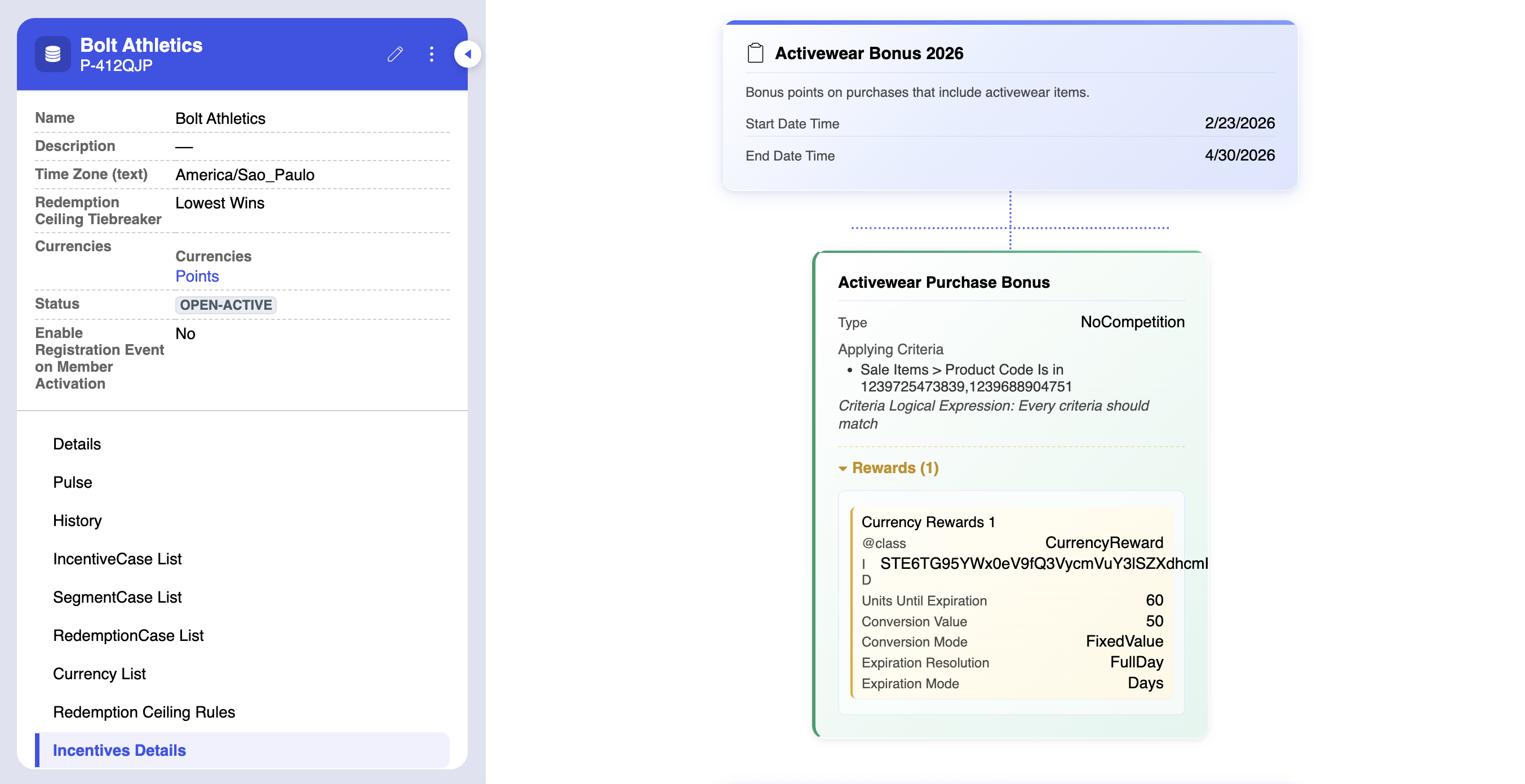This screenshot has width=1525, height=784.
Task: Click the clipboard icon beside Activewear Bonus 2026
Action: click(x=755, y=54)
